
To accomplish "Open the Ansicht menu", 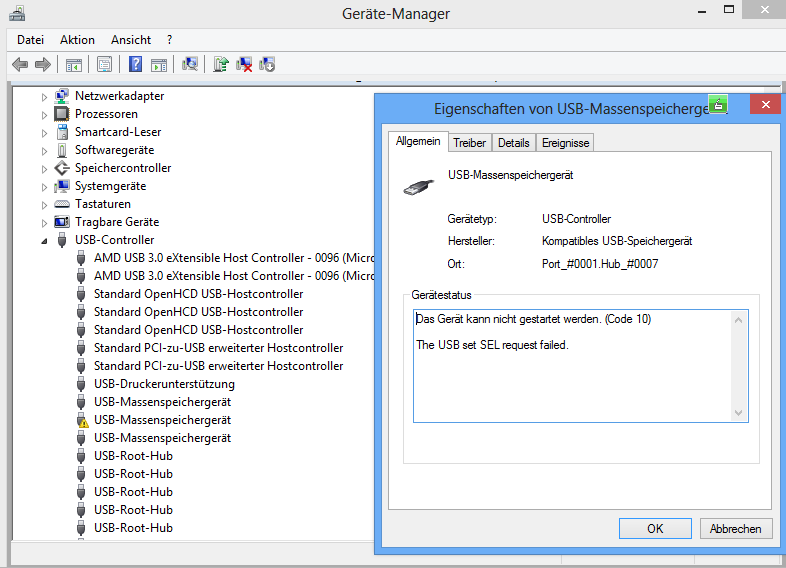I will tap(131, 40).
